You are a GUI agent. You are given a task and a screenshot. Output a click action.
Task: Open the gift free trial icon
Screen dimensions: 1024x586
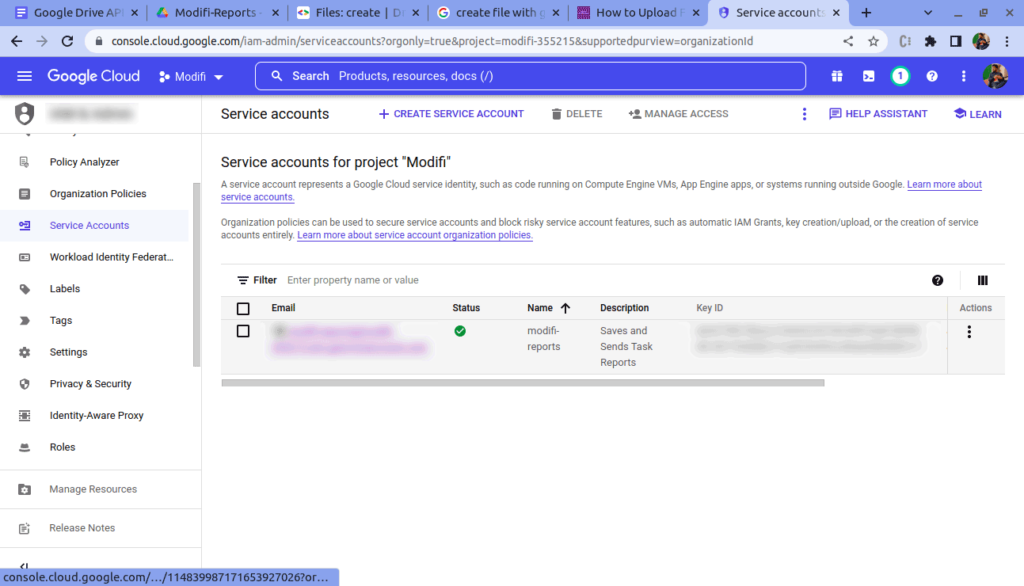[837, 76]
